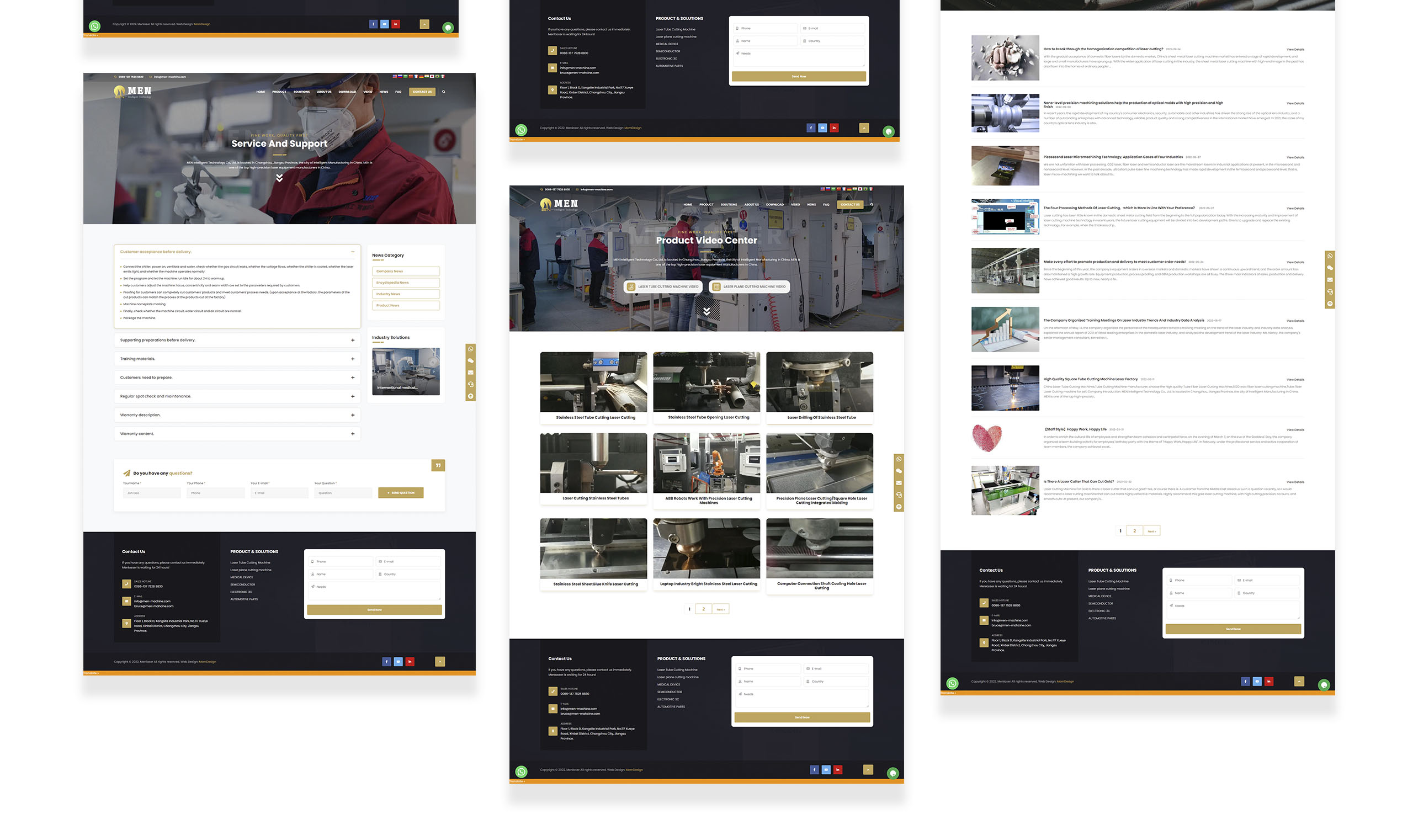
Task: Expand 'Supporting preparations before delivery' accordion
Action: [353, 340]
